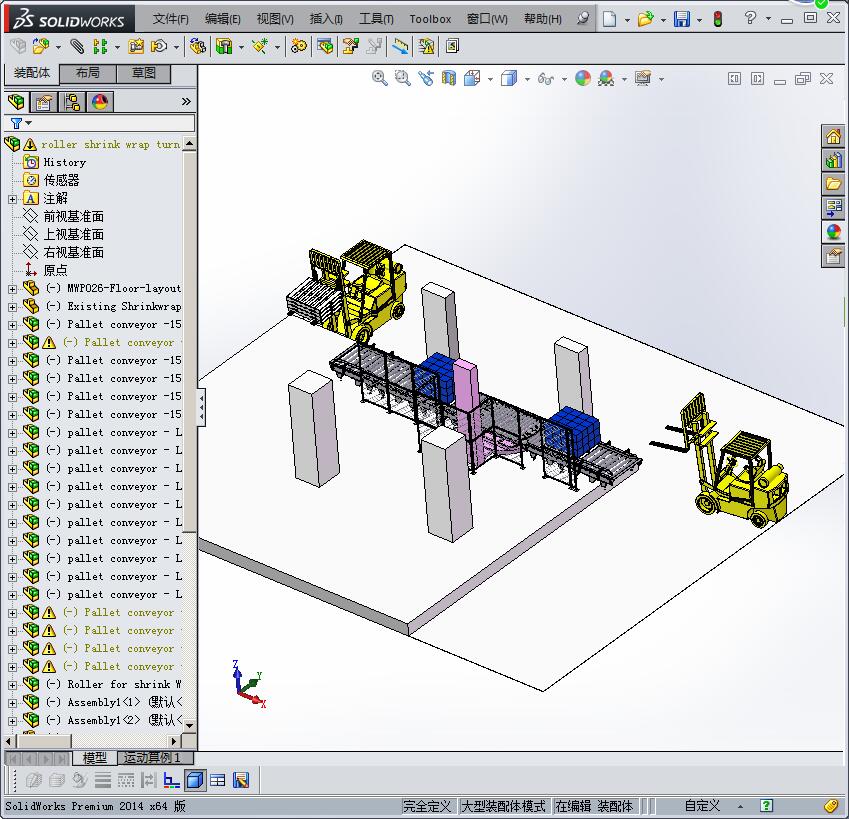Toggle the colored axes icon in bottom toolbar
This screenshot has height=819, width=849.
pyautogui.click(x=172, y=780)
